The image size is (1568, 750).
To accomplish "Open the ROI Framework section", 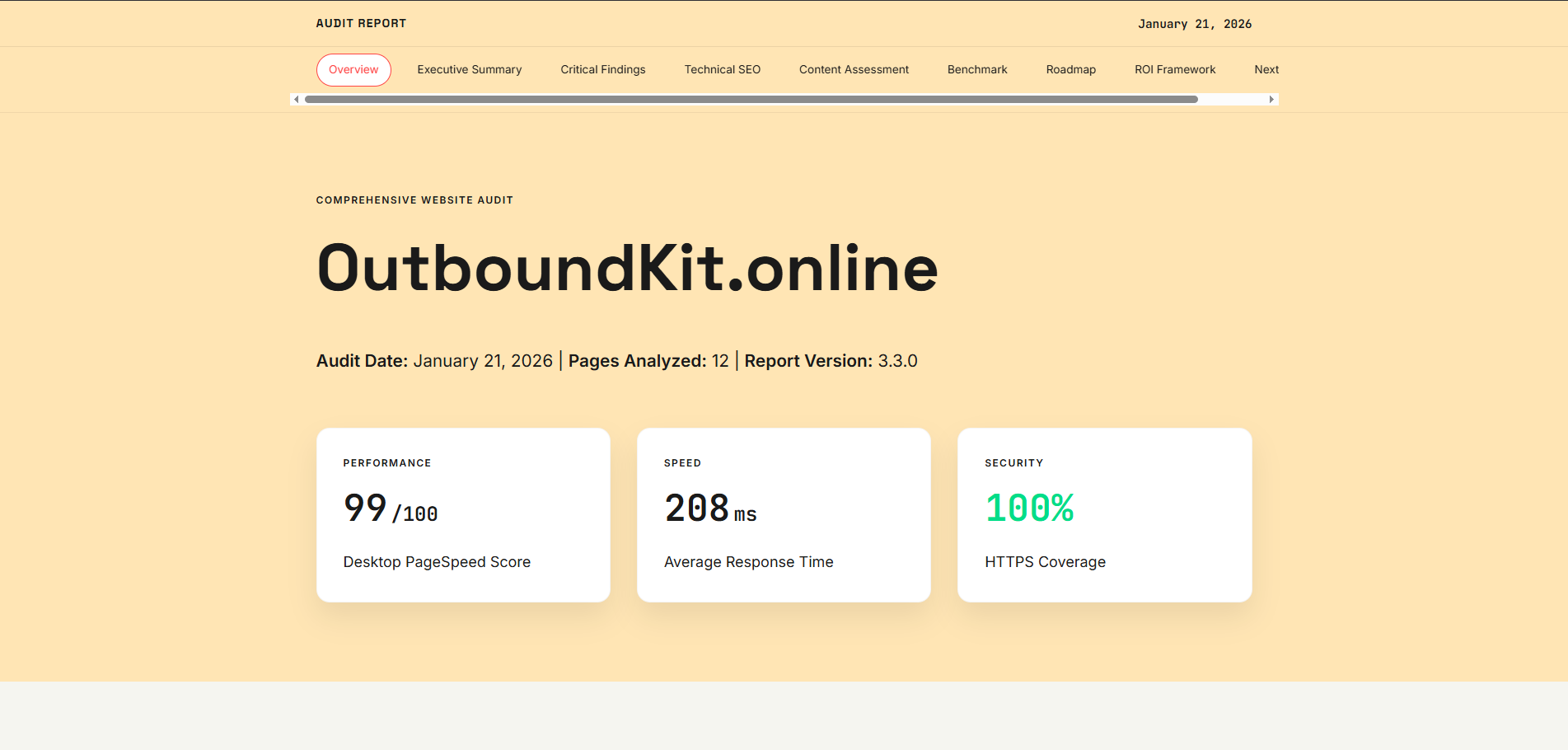I will click(1175, 69).
